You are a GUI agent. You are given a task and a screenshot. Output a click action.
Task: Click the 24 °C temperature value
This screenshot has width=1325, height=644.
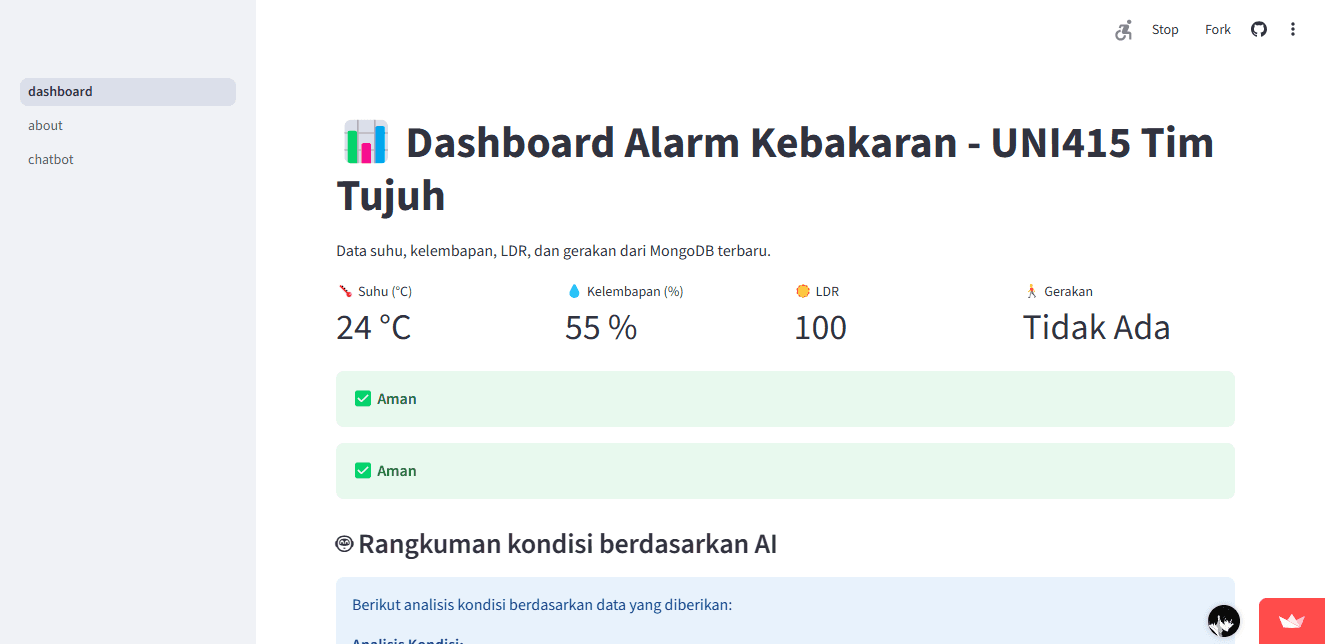[374, 328]
